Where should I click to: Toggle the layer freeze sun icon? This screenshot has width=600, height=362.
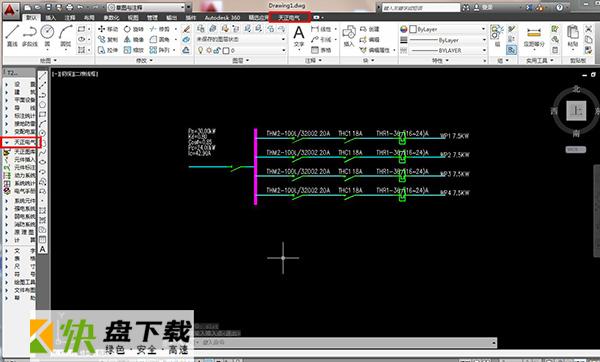(209, 51)
